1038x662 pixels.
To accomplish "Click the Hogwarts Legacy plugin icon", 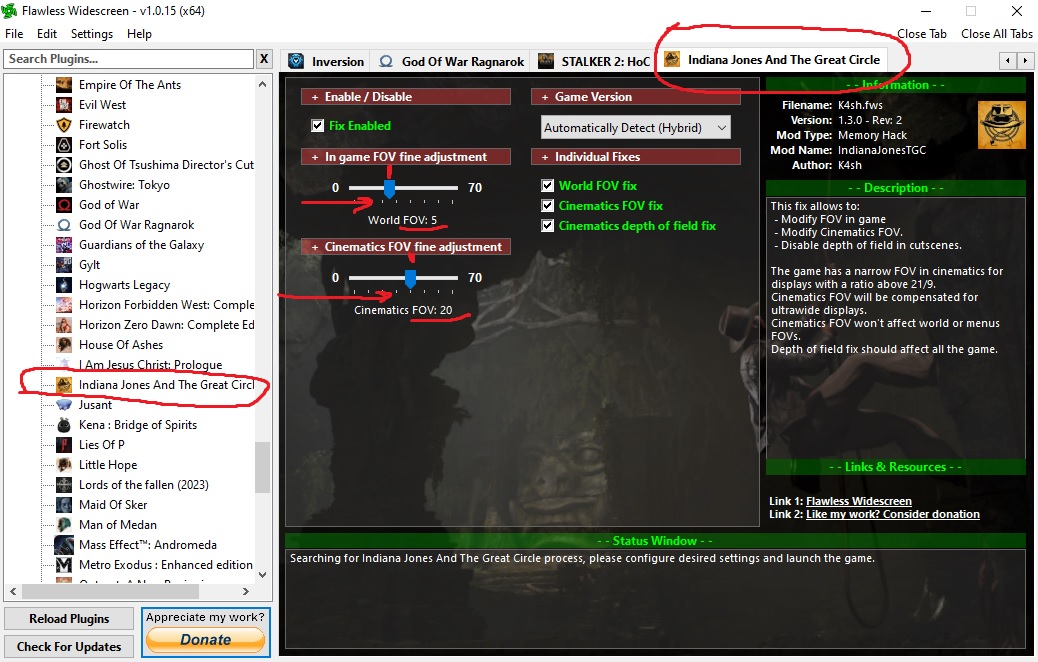I will 64,285.
